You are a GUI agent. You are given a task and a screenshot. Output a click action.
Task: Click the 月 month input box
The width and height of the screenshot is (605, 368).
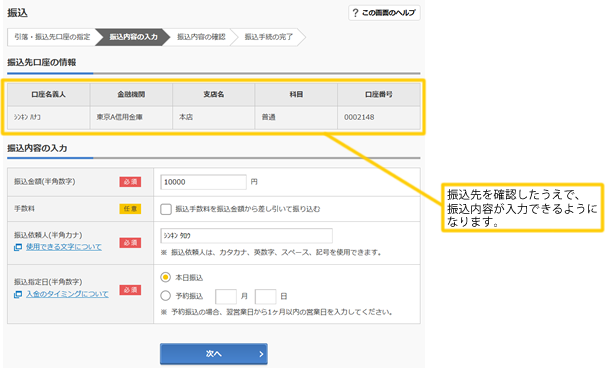[x=226, y=297]
